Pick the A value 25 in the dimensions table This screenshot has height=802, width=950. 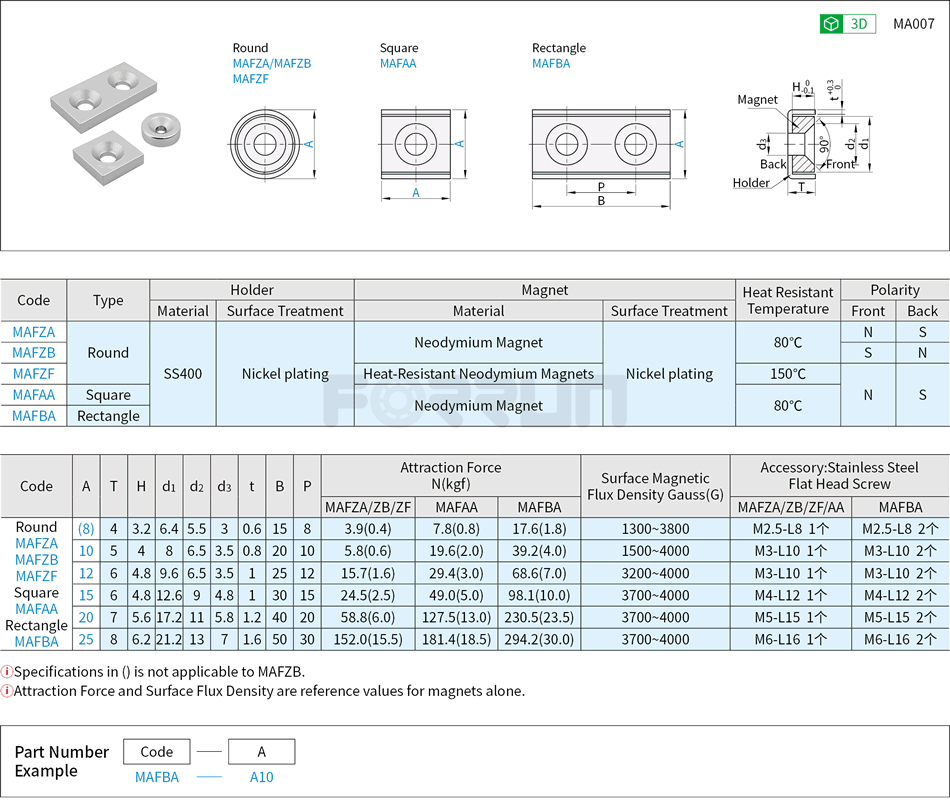[86, 639]
